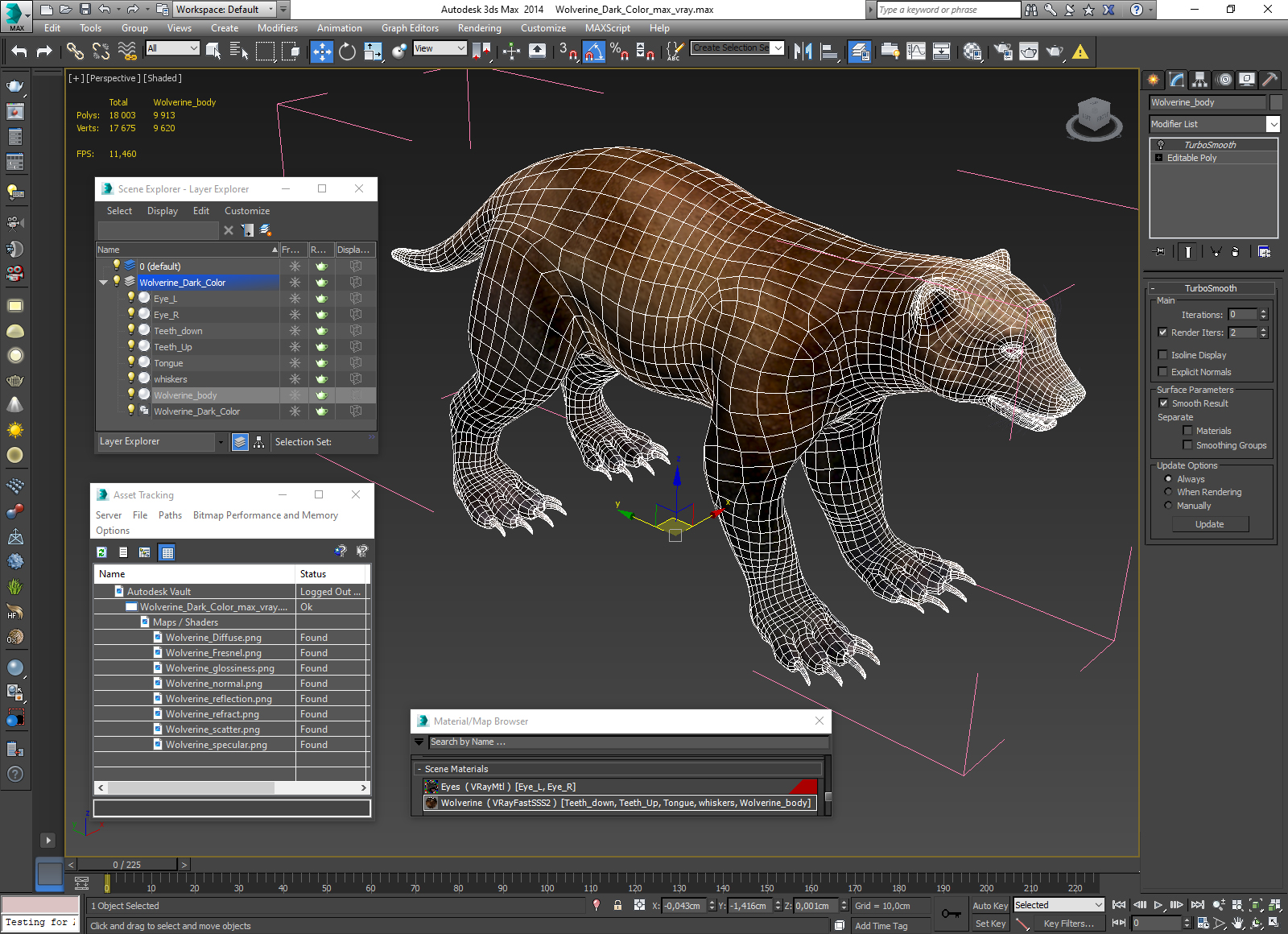Click Create New Layer icon in Scene Explorer
Image resolution: width=1288 pixels, height=934 pixels.
coord(266,230)
